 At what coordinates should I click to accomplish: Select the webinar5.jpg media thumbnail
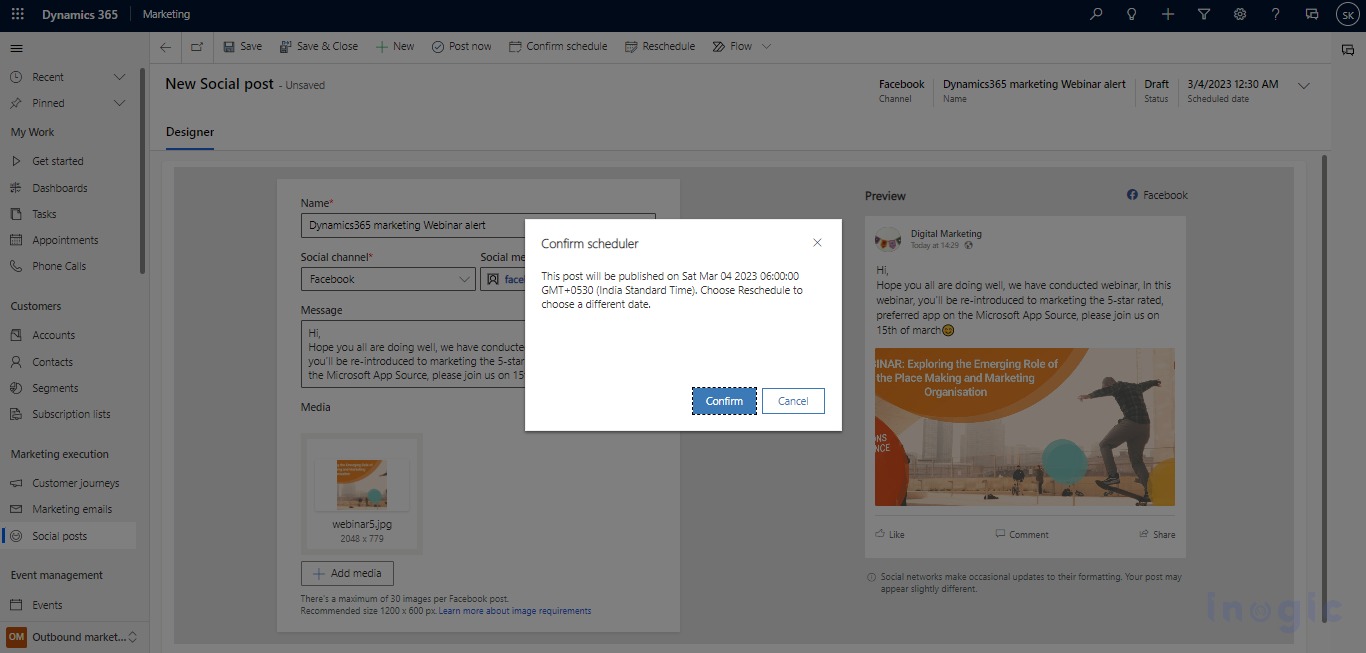click(x=360, y=492)
